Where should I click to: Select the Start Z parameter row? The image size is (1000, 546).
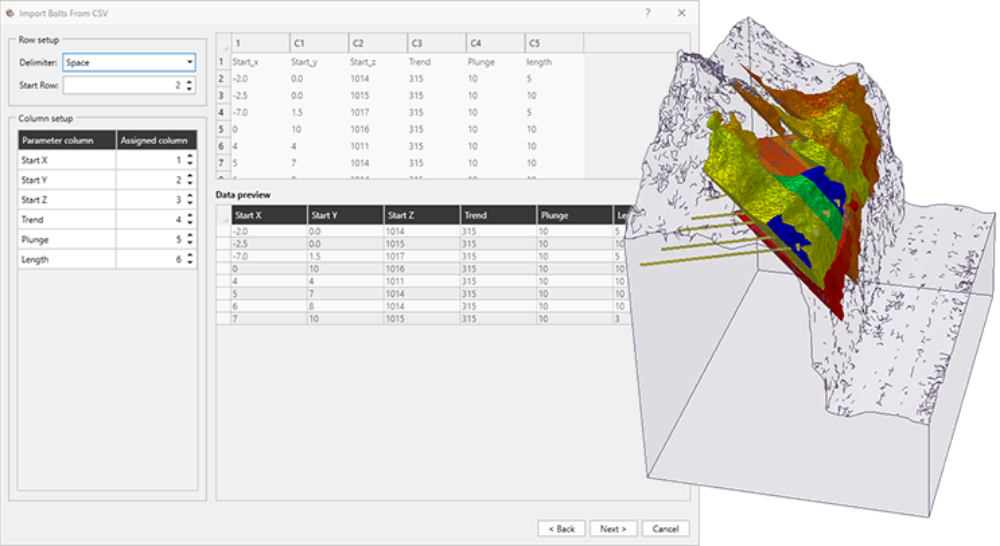pos(67,200)
